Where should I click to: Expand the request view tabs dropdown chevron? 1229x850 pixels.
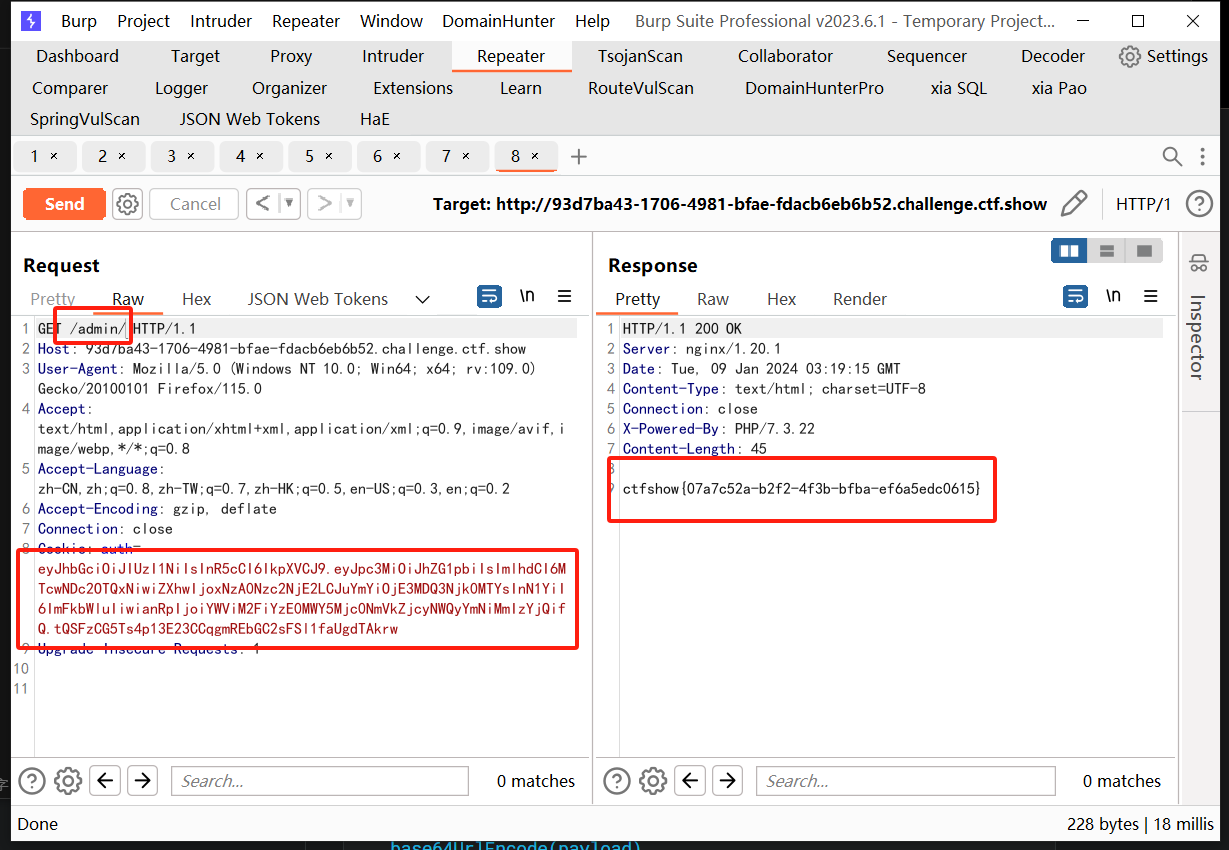[422, 299]
